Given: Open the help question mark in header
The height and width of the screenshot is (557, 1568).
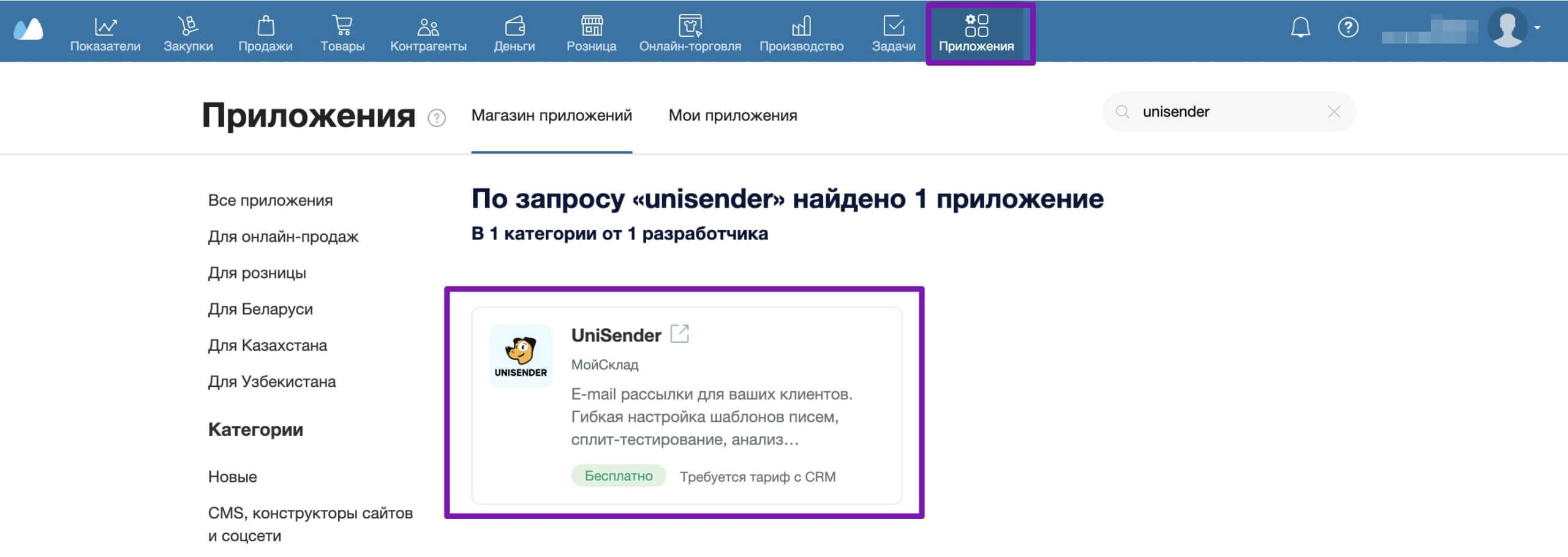Looking at the screenshot, I should pyautogui.click(x=1348, y=28).
